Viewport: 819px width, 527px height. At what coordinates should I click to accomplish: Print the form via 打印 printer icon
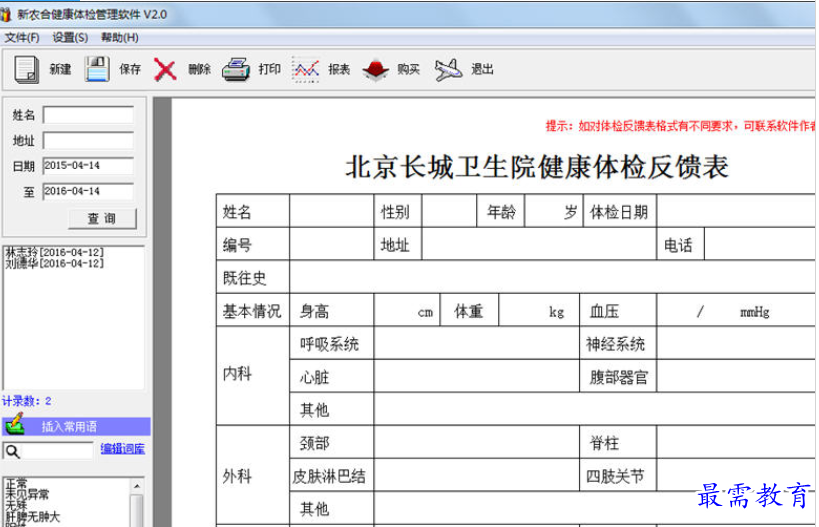point(235,69)
